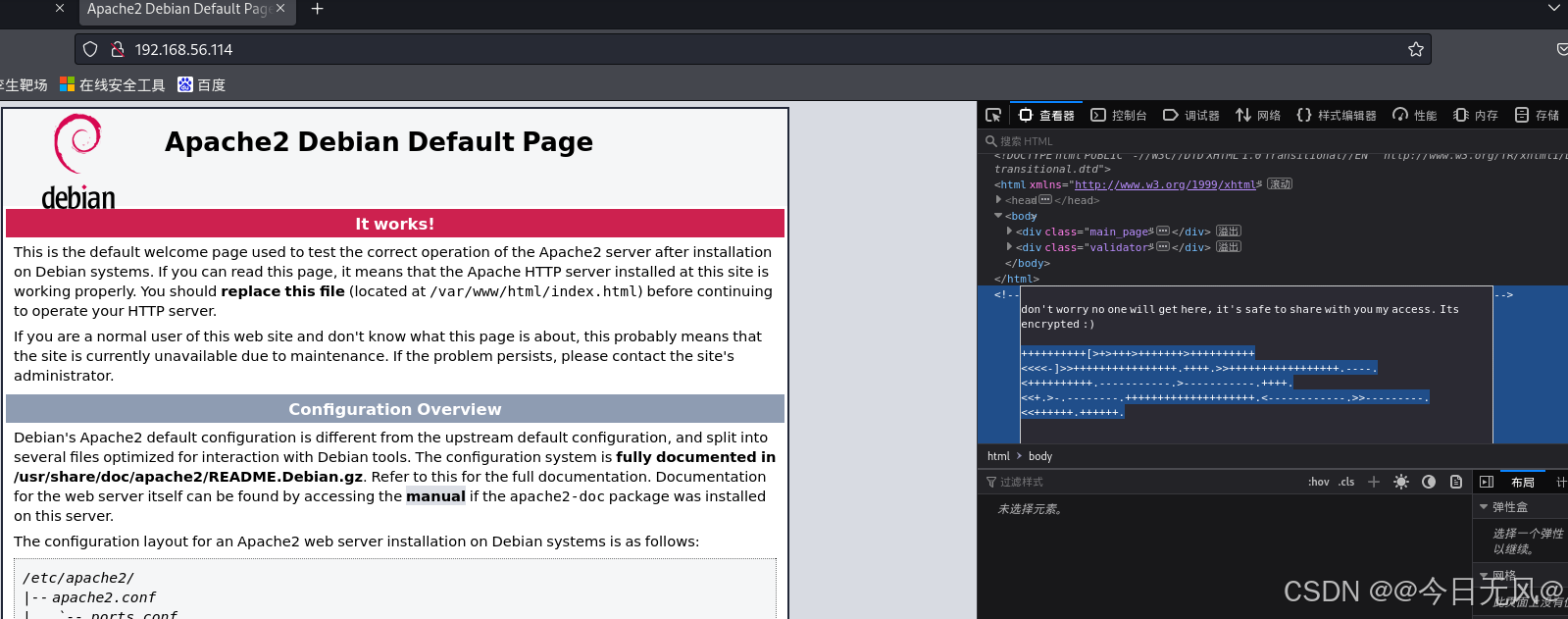Image resolution: width=1568 pixels, height=619 pixels.
Task: Open the Inspector (查看器) tab
Action: point(1046,115)
